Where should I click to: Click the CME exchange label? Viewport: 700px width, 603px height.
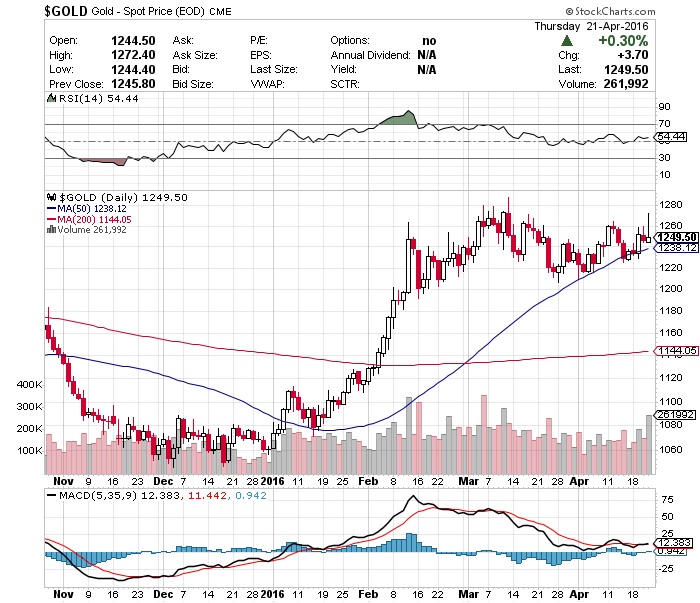220,12
